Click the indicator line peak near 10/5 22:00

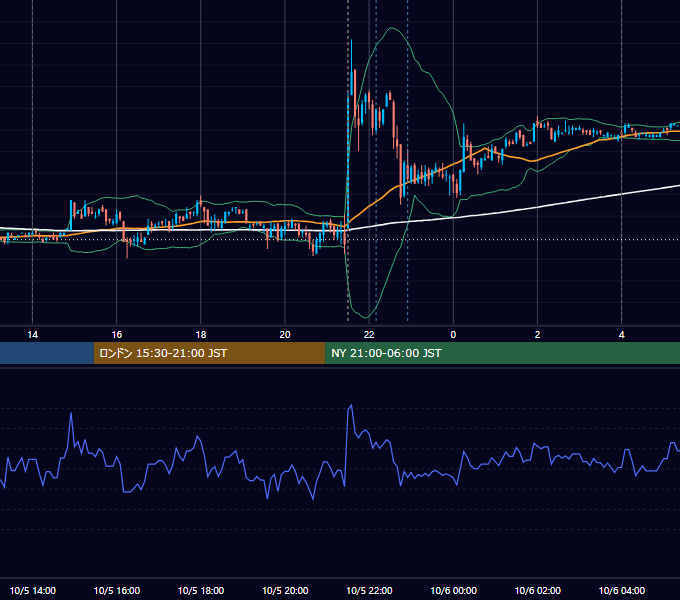coord(351,406)
